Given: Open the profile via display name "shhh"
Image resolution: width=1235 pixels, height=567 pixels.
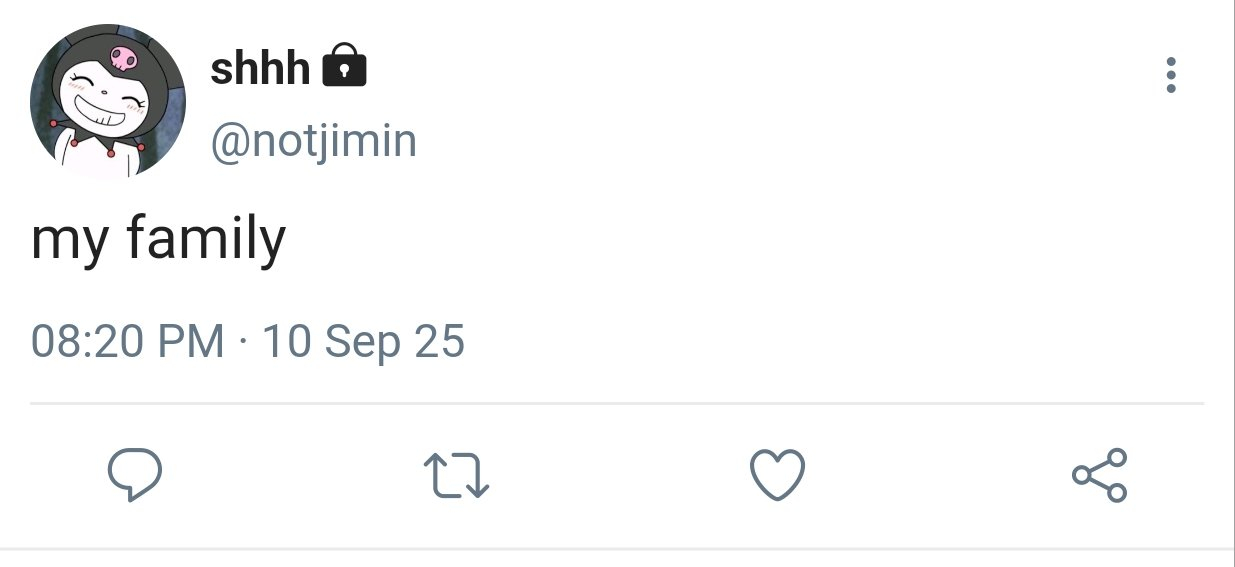Looking at the screenshot, I should 260,68.
